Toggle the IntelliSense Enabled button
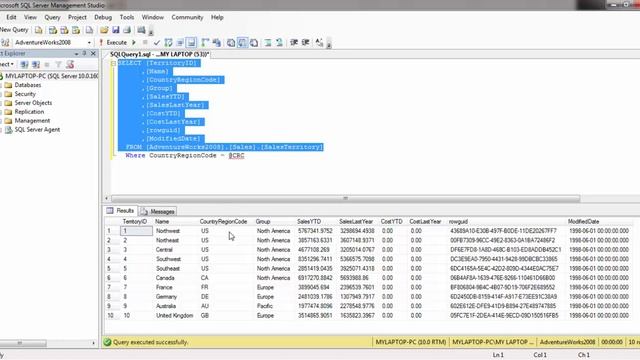640x360 pixels. point(191,42)
